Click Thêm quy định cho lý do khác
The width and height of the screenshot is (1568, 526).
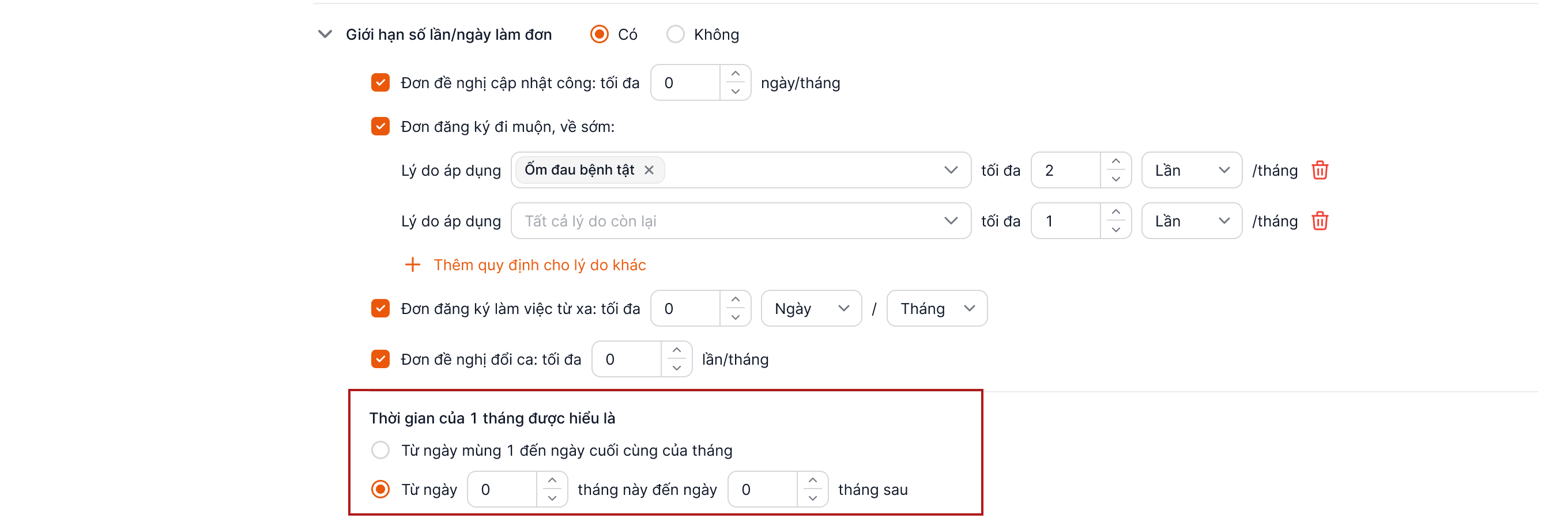[x=540, y=265]
